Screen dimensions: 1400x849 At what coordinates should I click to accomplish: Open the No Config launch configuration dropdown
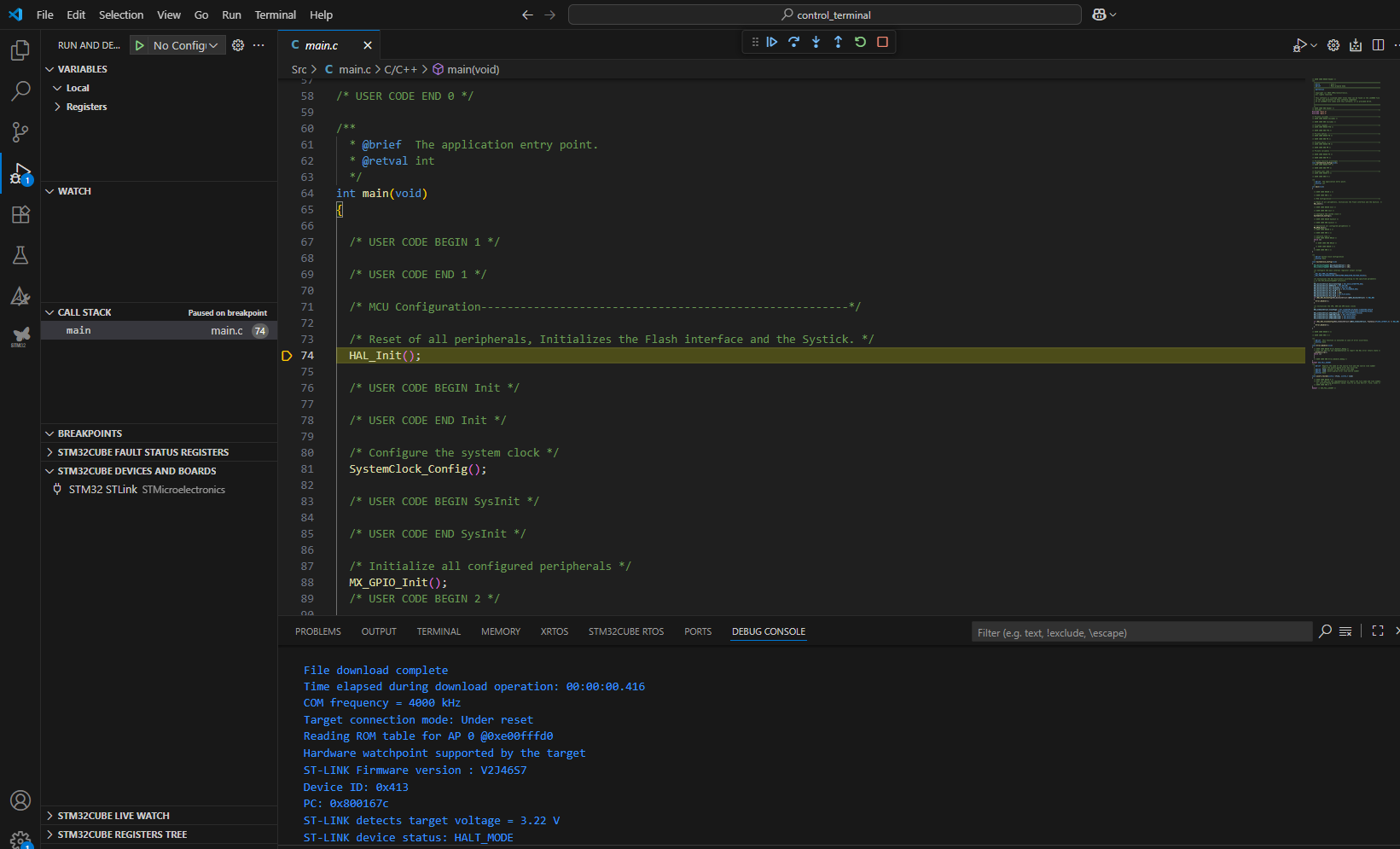(186, 45)
